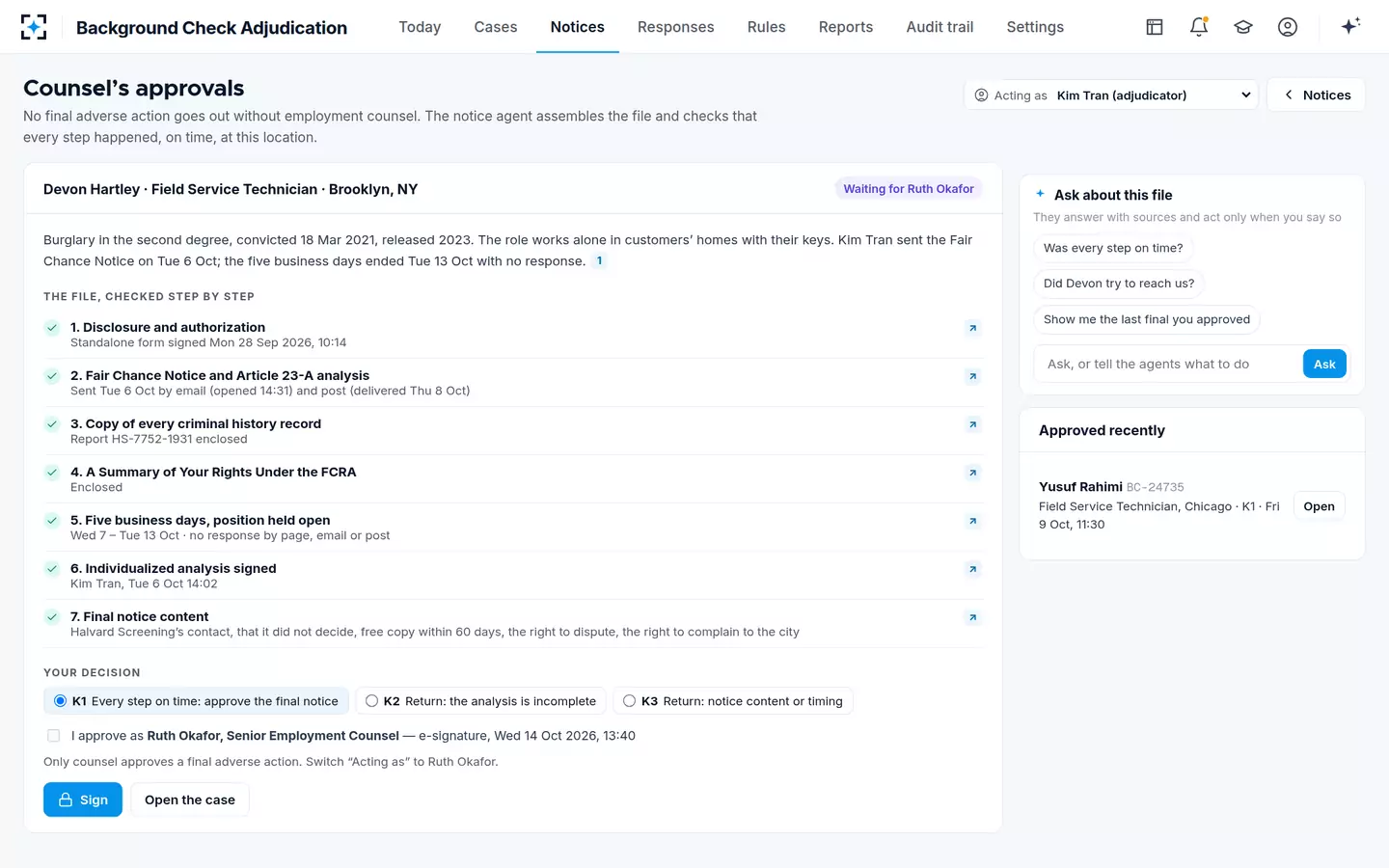Image resolution: width=1389 pixels, height=868 pixels.
Task: Click the 'Yusuf Rahimi' name text
Action: click(x=1080, y=486)
